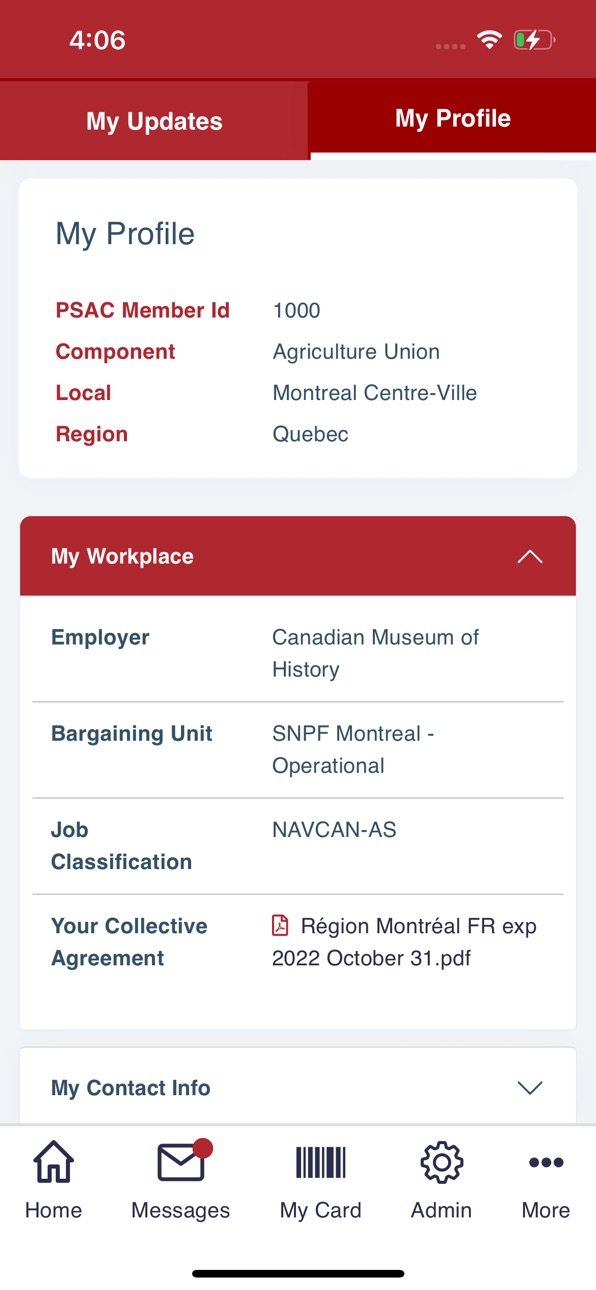This screenshot has width=596, height=1290.
Task: Tap the Job Classification value NAVCAN-AS
Action: (x=334, y=829)
